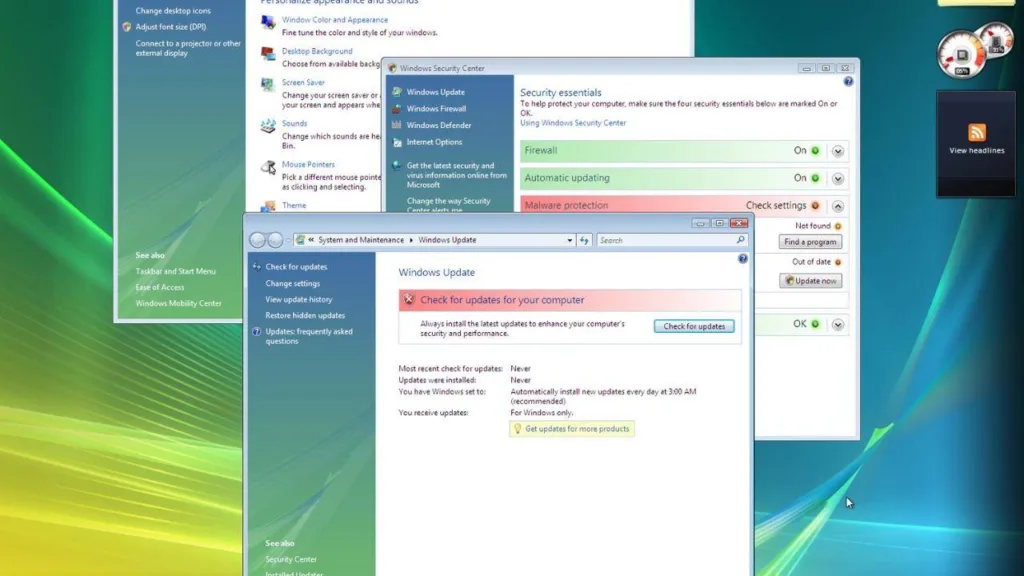Viewport: 1024px width, 576px height.
Task: Open the address bar dropdown arrow
Action: [x=569, y=240]
